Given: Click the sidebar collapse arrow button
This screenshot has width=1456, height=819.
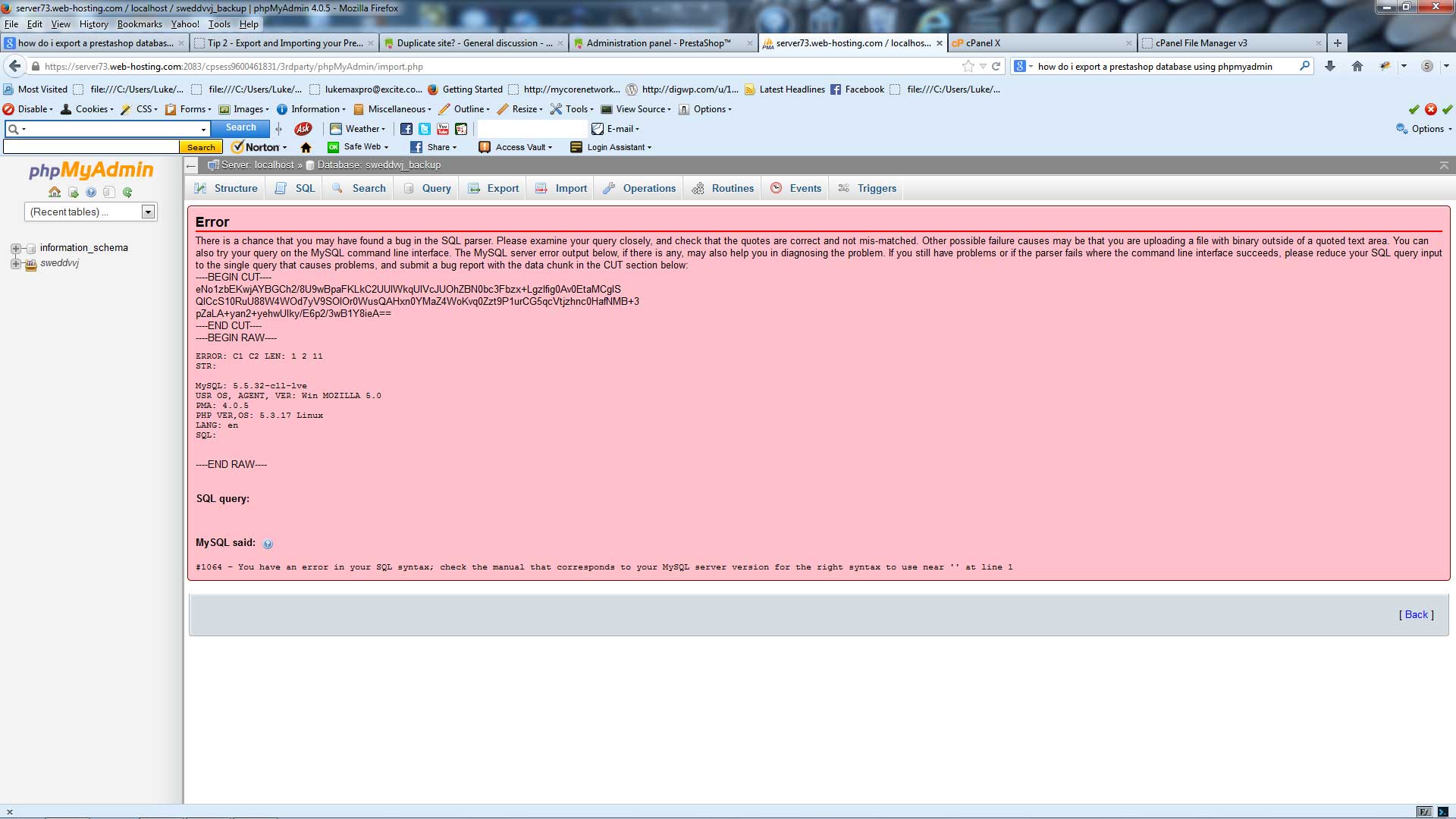Looking at the screenshot, I should click(x=191, y=165).
